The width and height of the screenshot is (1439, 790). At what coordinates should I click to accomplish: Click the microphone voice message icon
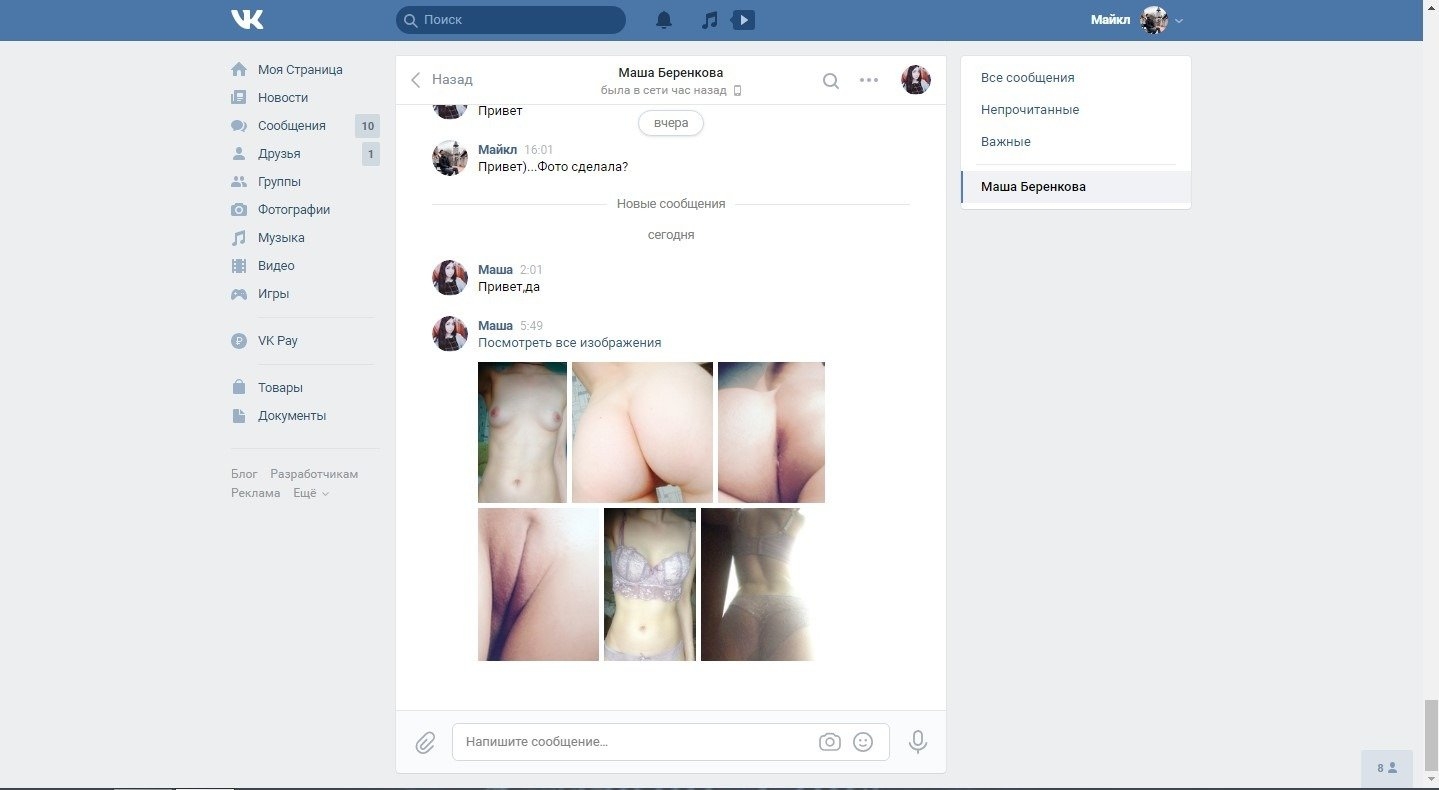pyautogui.click(x=917, y=742)
